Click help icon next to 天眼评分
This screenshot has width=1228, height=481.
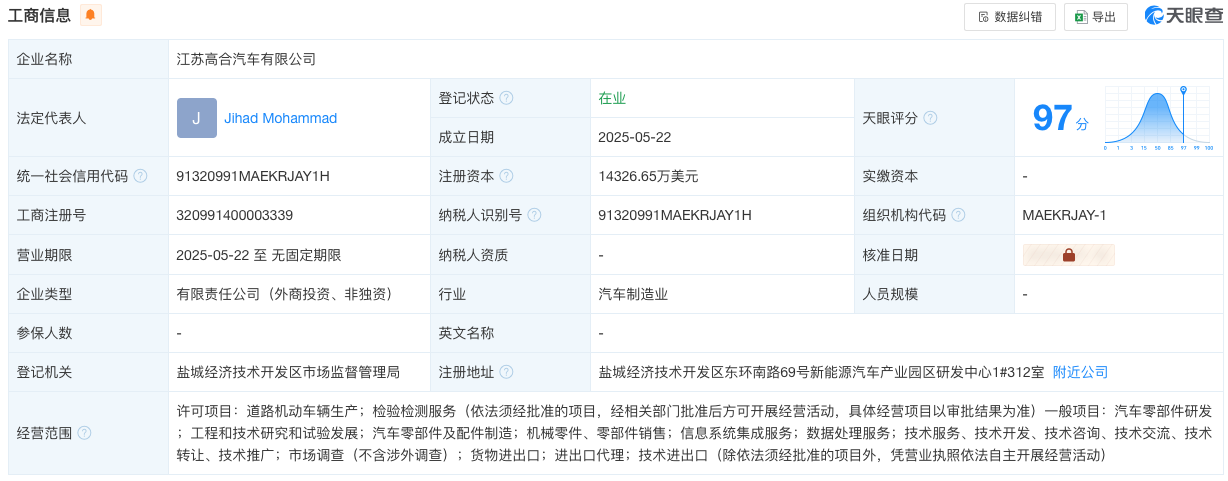click(x=930, y=118)
